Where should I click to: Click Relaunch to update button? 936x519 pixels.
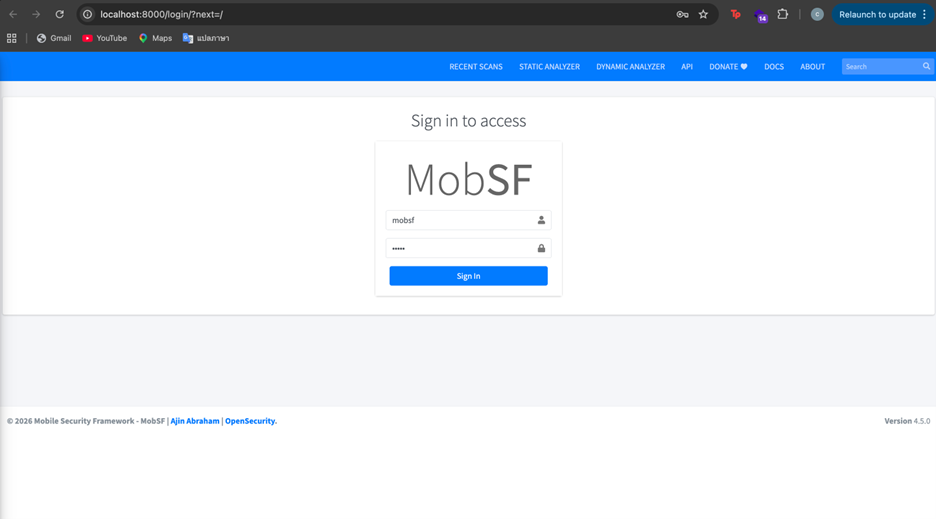[877, 14]
